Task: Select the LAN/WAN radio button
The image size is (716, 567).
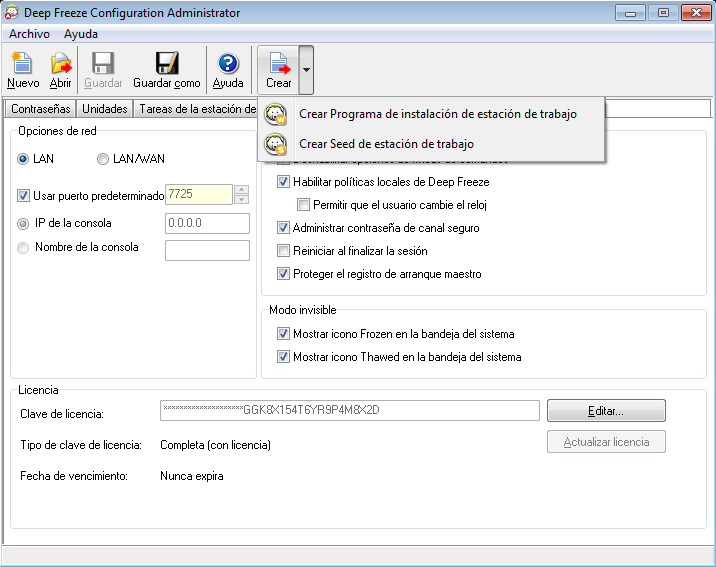Action: pos(103,159)
